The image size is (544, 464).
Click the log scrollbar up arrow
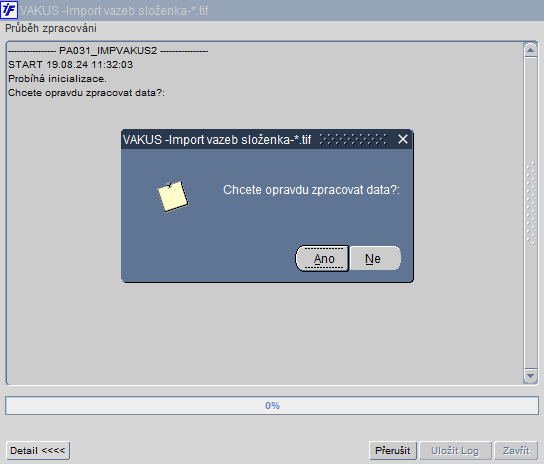530,50
